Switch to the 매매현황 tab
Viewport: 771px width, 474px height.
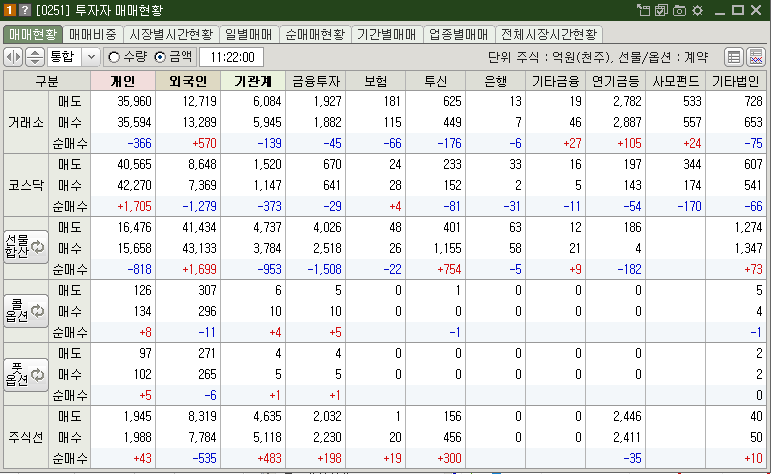click(x=33, y=34)
